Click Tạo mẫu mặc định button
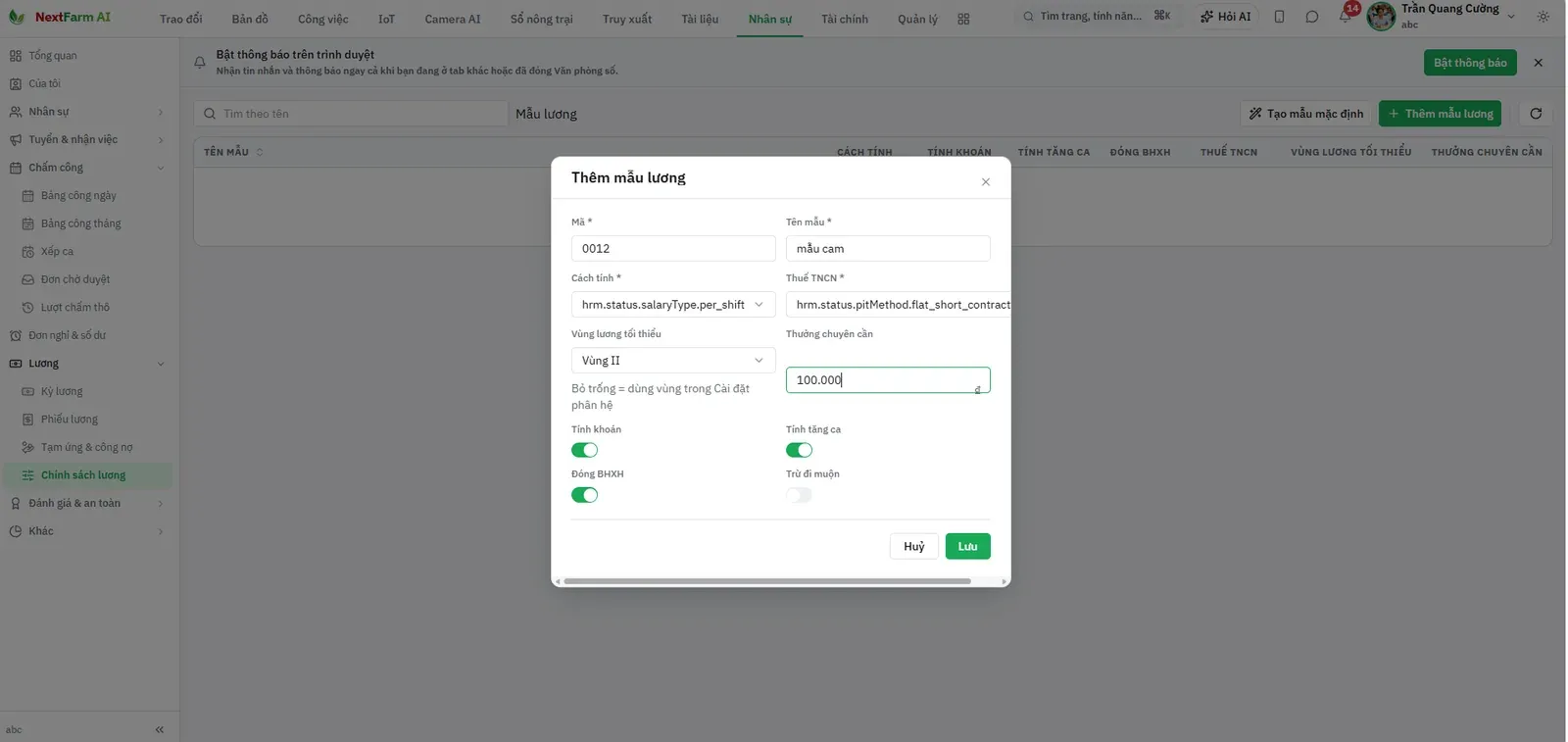1568x742 pixels. tap(1306, 114)
